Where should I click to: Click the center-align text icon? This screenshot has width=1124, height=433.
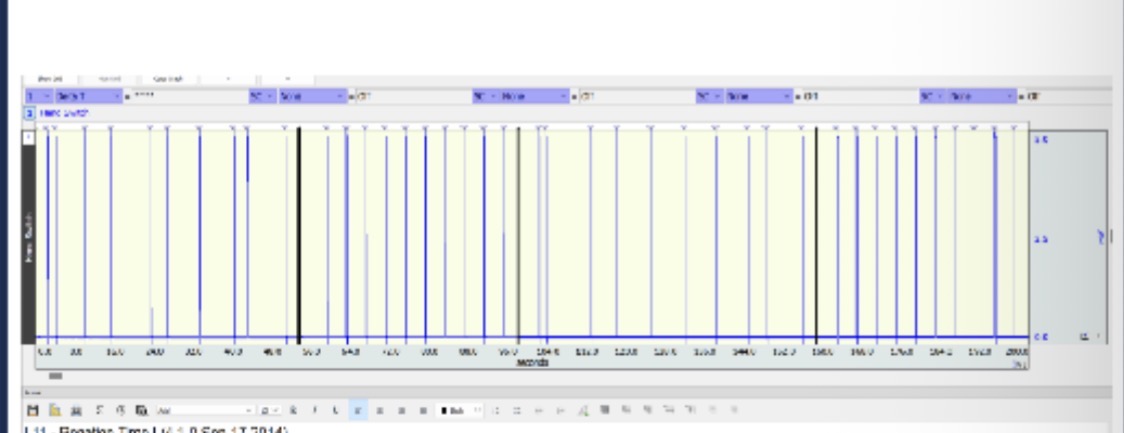pyautogui.click(x=377, y=410)
